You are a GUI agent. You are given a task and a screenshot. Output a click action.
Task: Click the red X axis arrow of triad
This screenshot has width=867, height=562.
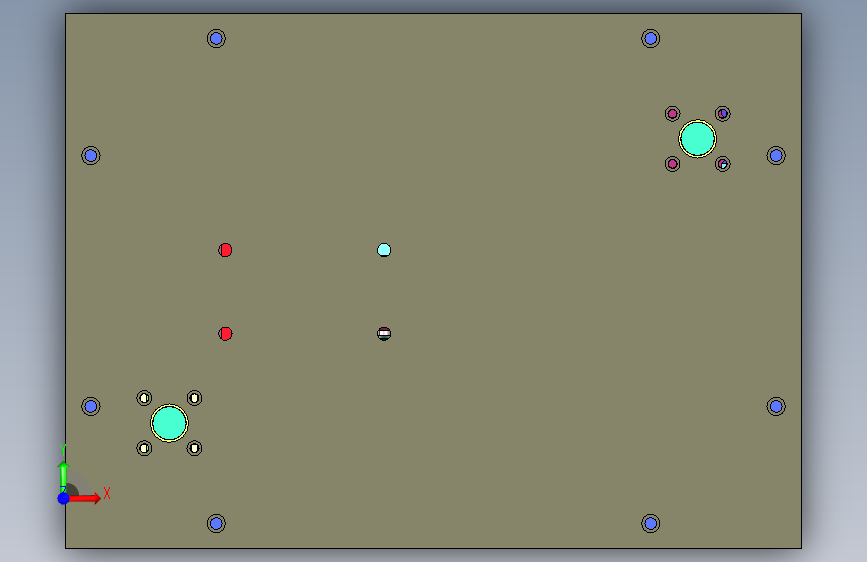[84, 498]
